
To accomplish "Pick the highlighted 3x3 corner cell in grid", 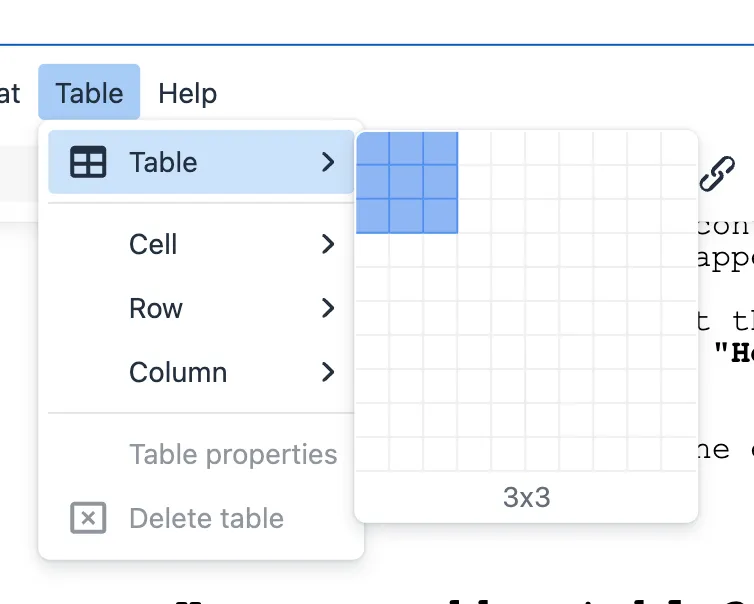I will point(441,216).
